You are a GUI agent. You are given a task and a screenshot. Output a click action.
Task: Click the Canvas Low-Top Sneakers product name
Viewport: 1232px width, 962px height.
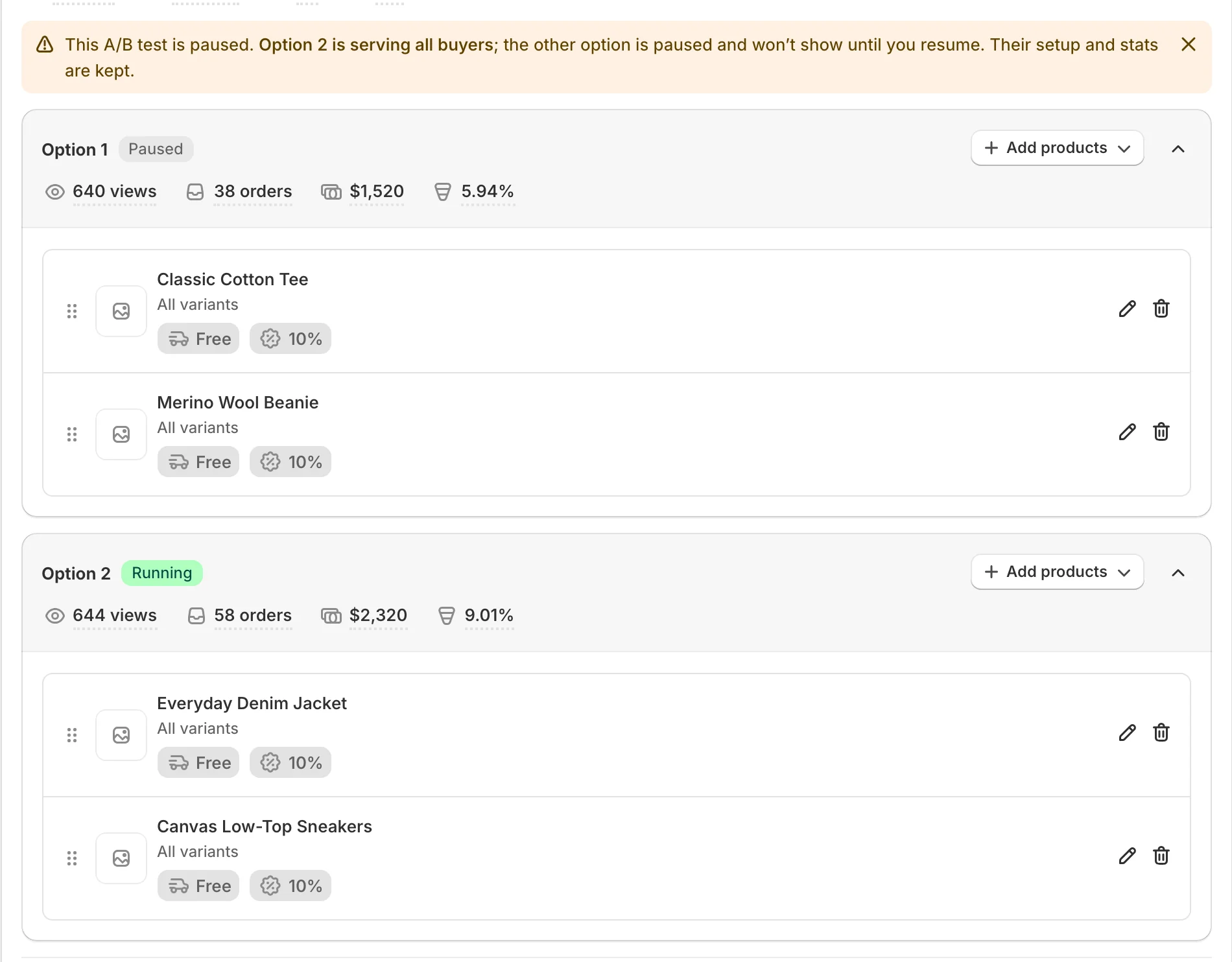pos(265,827)
